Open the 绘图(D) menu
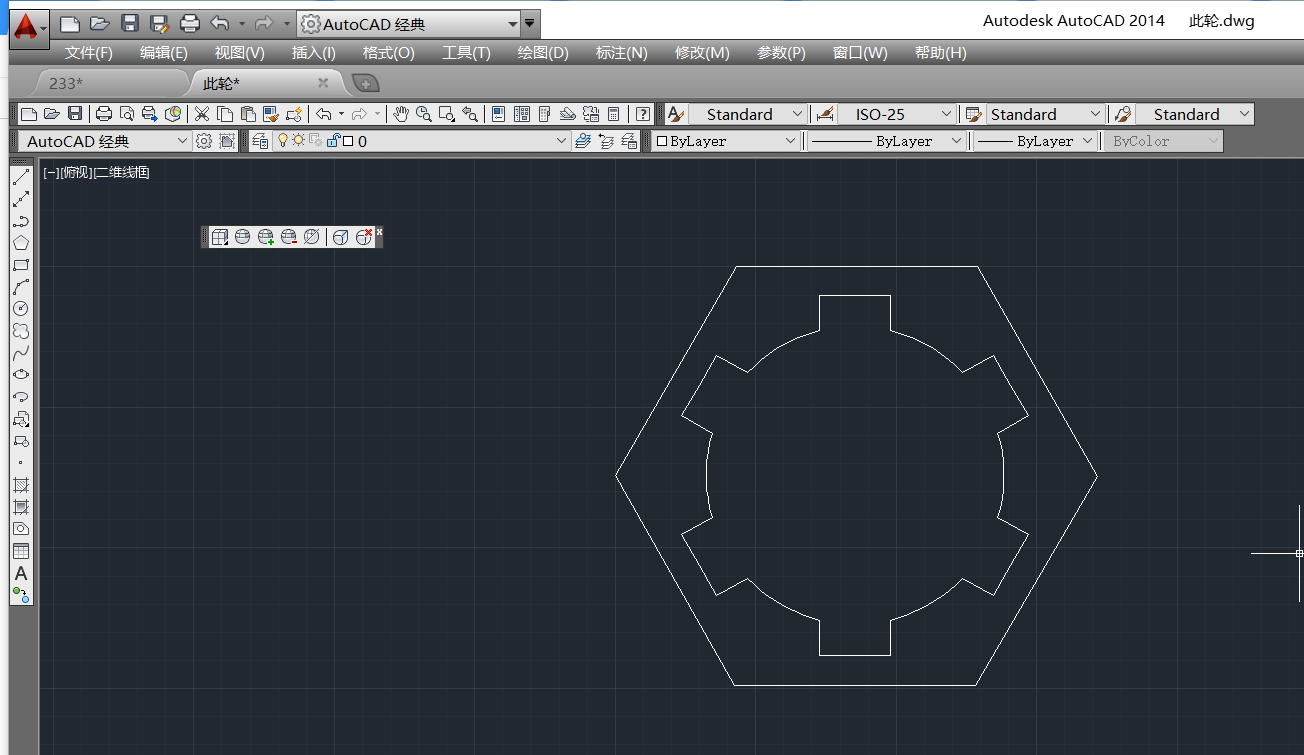The image size is (1304, 755). (x=543, y=53)
